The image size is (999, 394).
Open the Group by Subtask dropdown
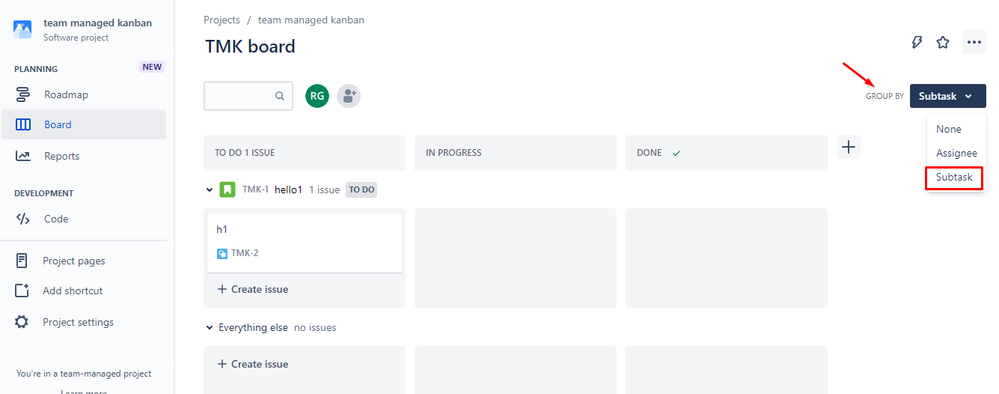[947, 96]
